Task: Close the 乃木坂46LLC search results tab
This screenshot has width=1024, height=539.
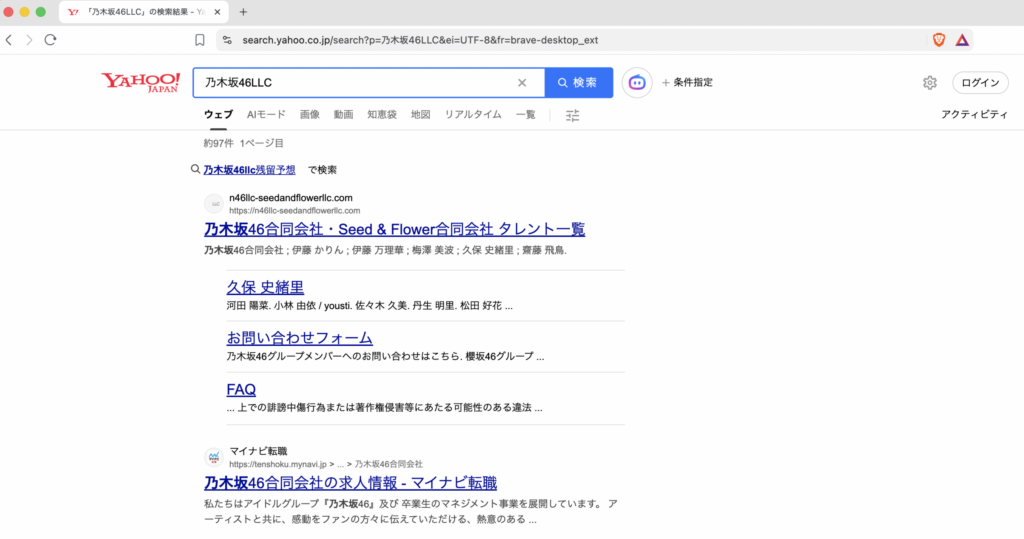Action: [217, 12]
